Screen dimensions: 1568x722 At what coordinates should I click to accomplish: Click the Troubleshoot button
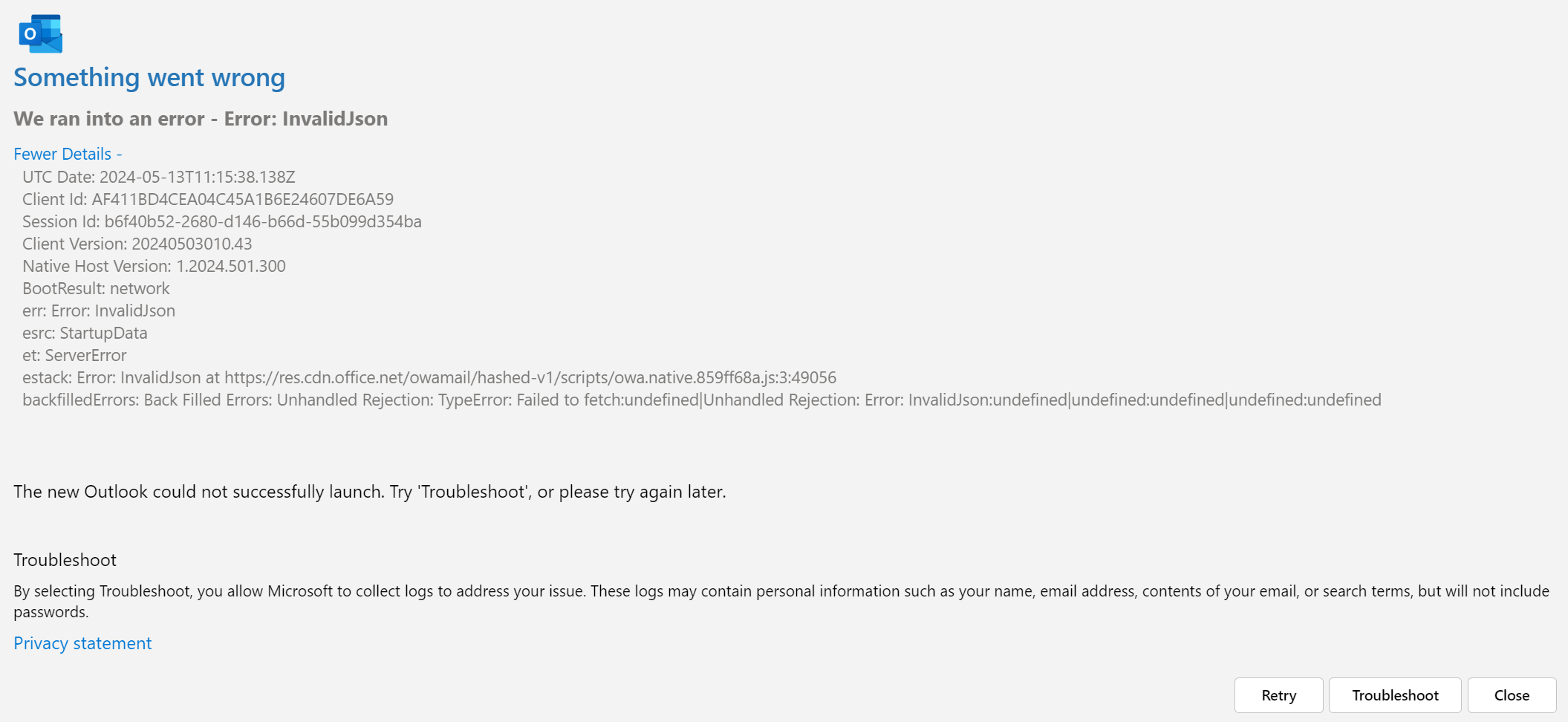1395,695
